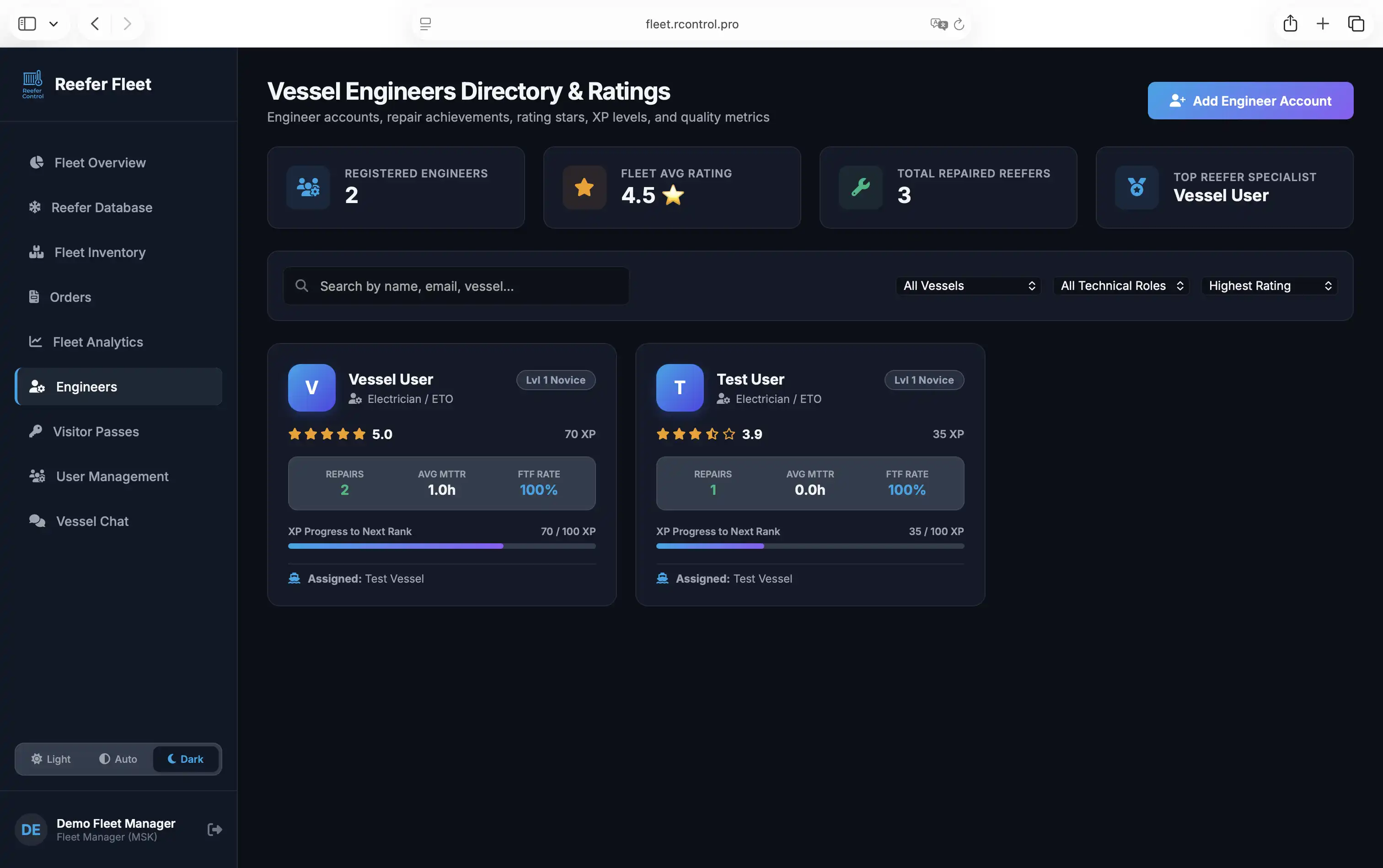This screenshot has width=1383, height=868.
Task: Open the All Vessels filter dropdown
Action: (x=969, y=286)
